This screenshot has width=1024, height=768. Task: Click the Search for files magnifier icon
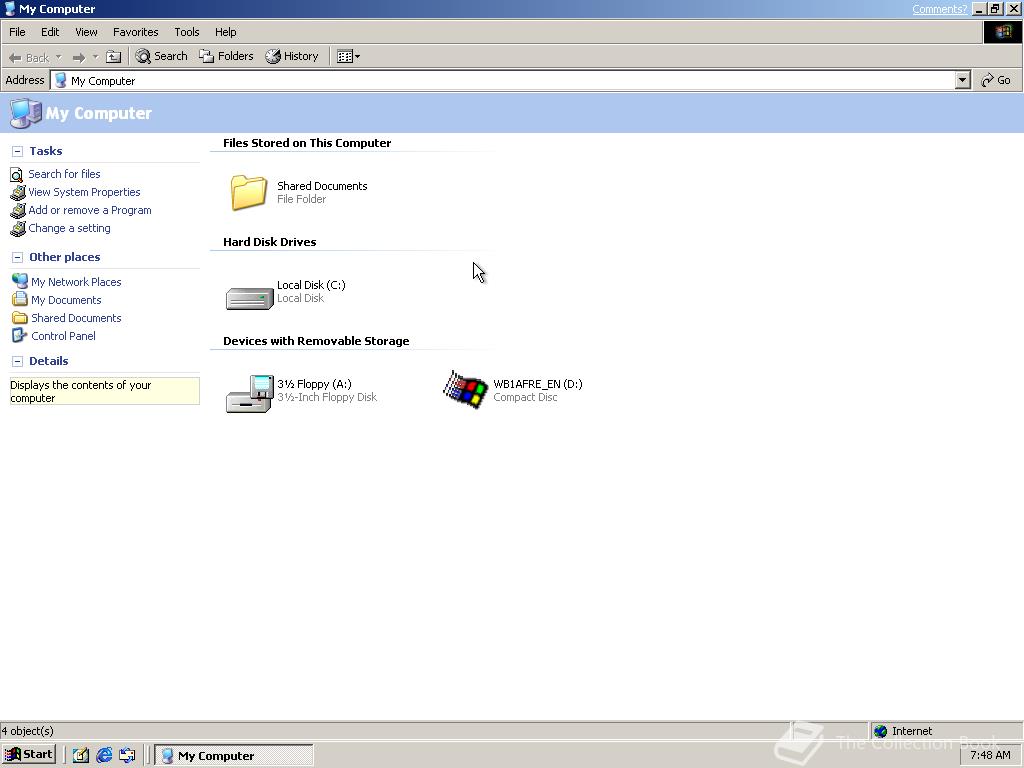(x=17, y=175)
